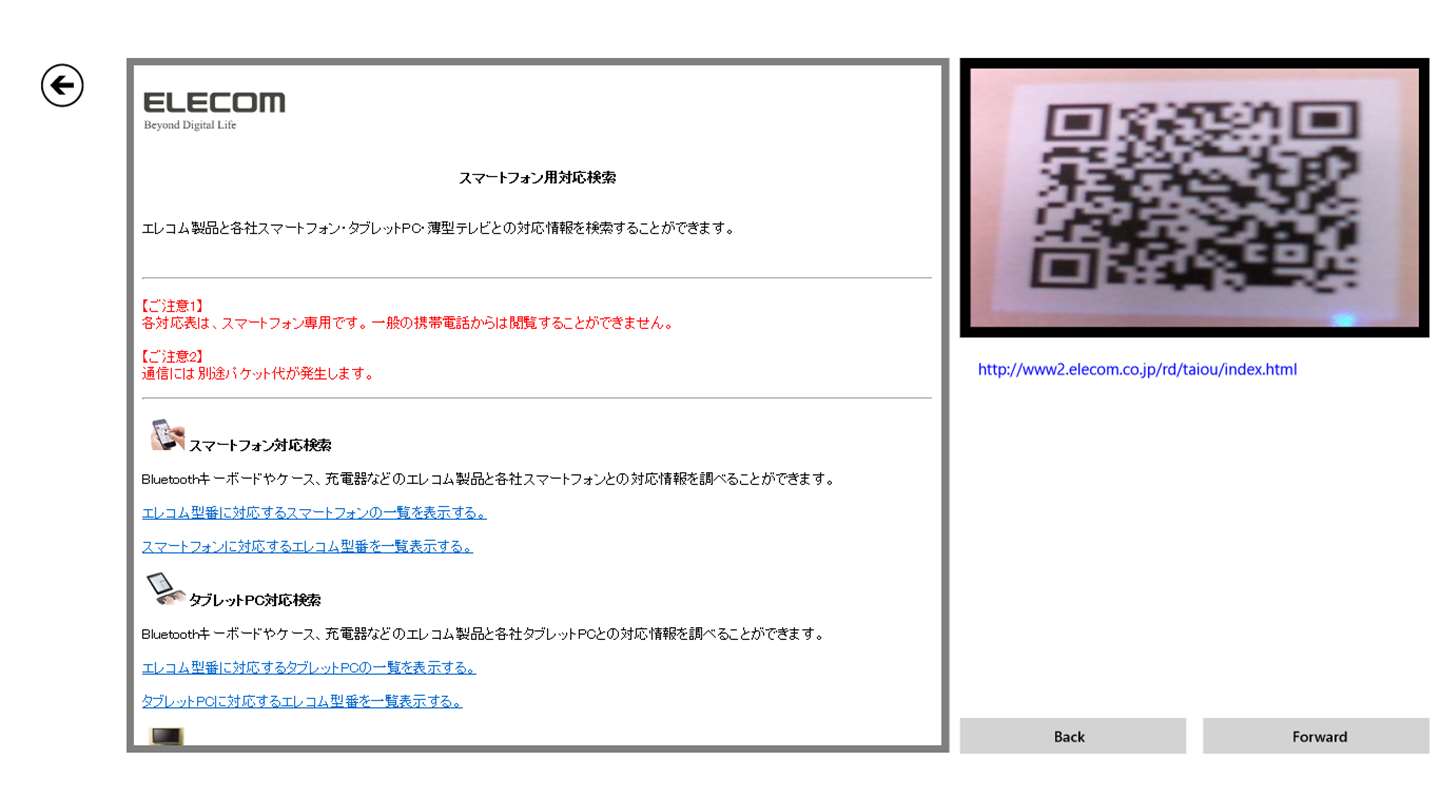Open the www2.elecom.co.jp URL link

pyautogui.click(x=1137, y=370)
